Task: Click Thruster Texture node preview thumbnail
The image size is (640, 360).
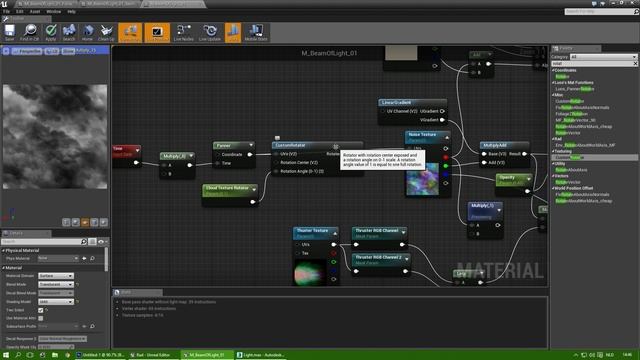Action: [309, 272]
